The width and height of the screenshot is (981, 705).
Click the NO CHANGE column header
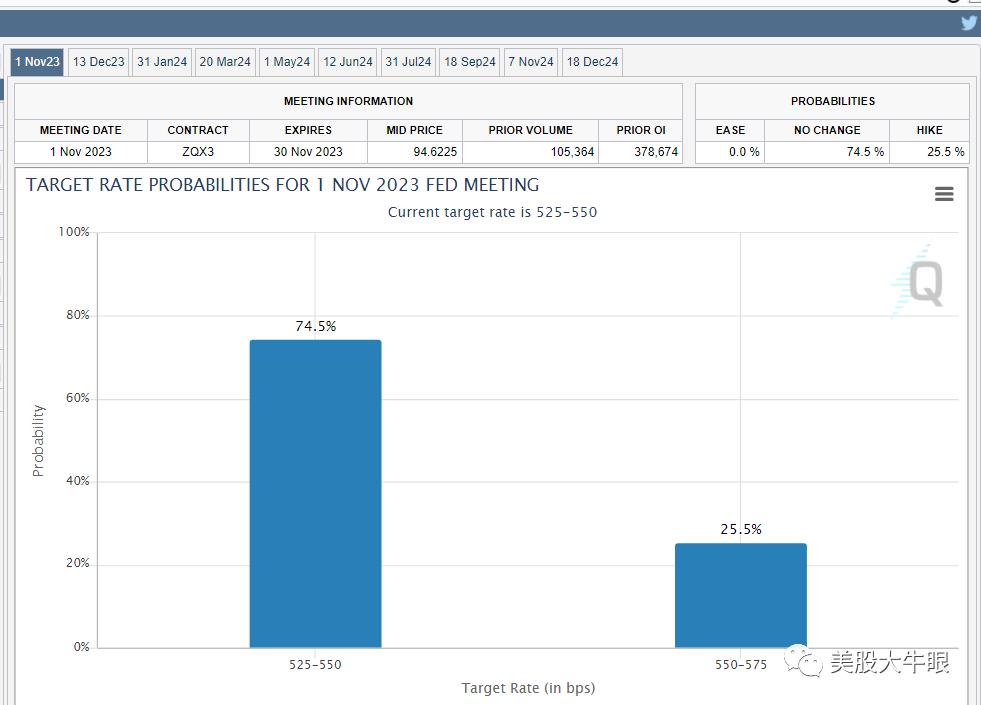click(x=827, y=130)
